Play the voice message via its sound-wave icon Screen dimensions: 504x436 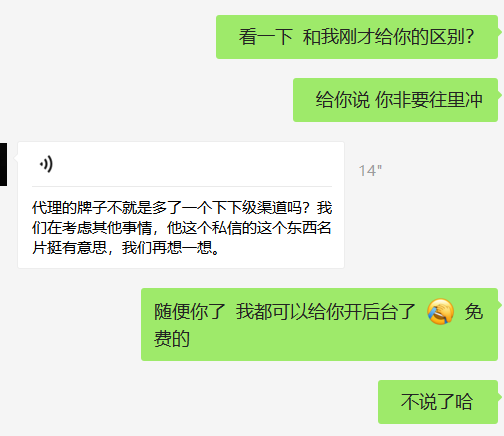pos(46,164)
